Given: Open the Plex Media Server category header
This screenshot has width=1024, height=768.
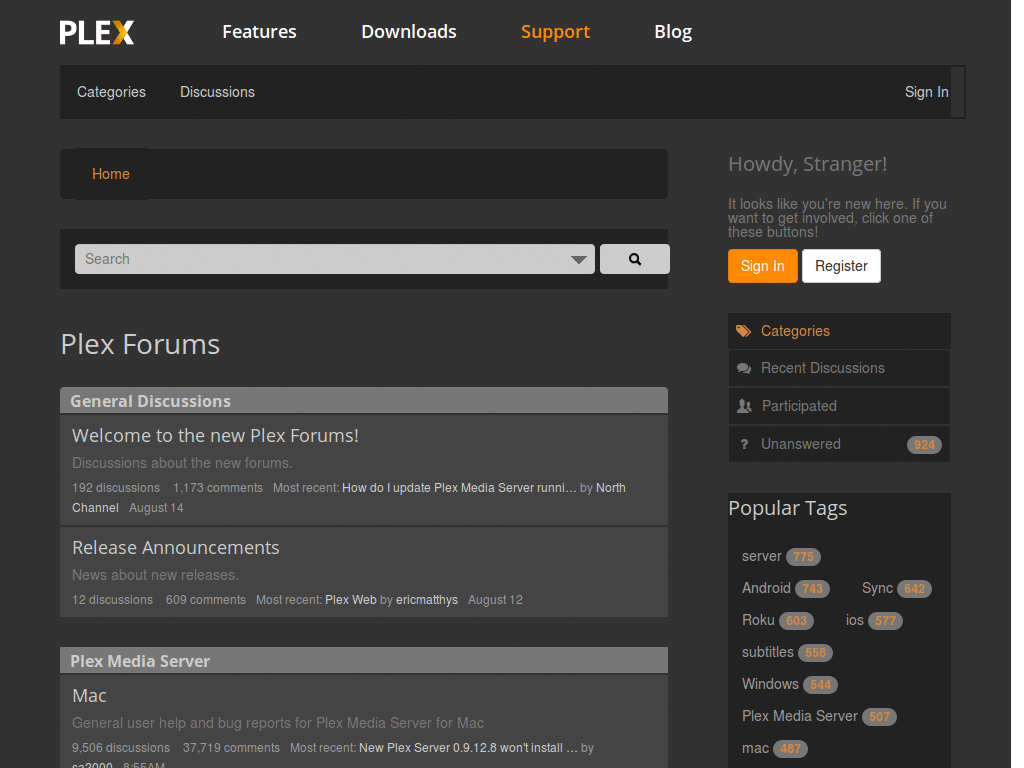Looking at the screenshot, I should pyautogui.click(x=140, y=661).
